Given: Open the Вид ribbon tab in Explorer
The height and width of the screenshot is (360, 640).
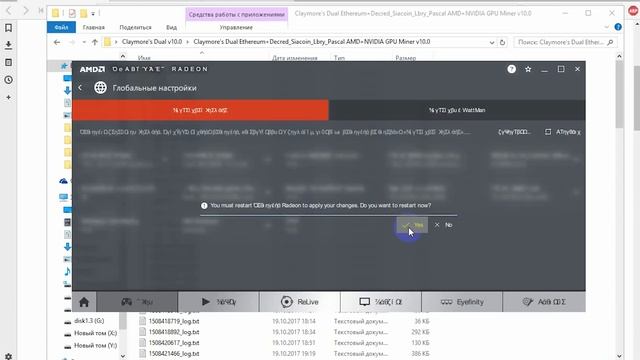Looking at the screenshot, I should (x=171, y=27).
